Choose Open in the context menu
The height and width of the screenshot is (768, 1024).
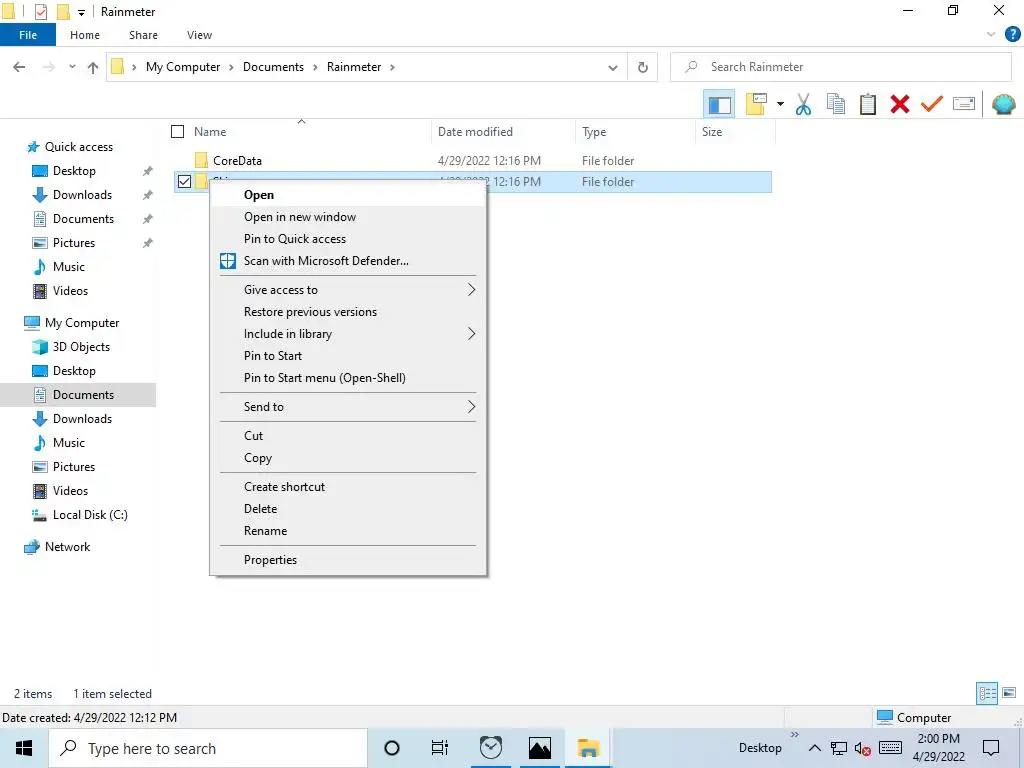click(348, 195)
